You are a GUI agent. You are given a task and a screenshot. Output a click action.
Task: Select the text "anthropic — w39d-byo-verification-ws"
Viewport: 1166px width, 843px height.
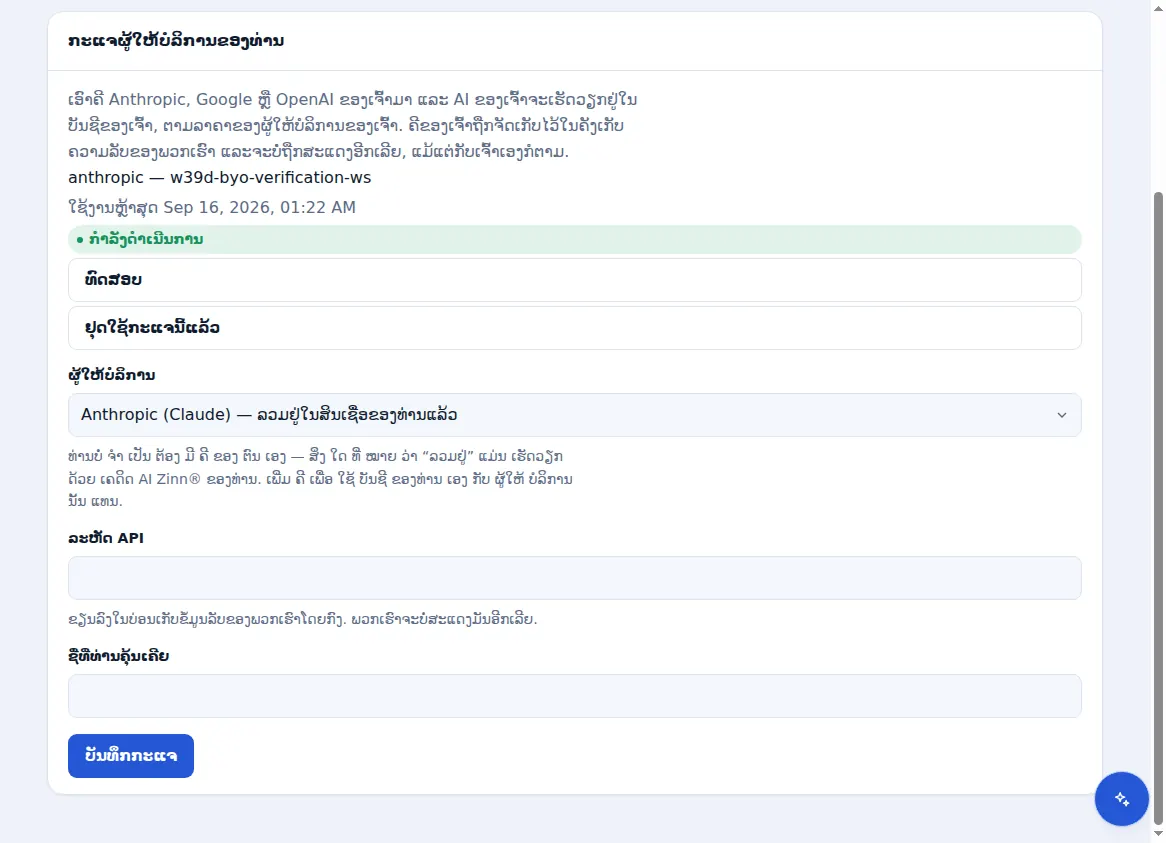point(219,178)
